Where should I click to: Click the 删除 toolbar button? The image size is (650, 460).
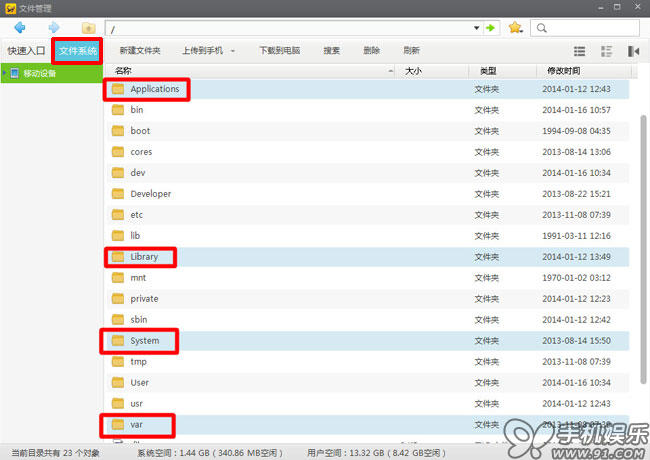tap(372, 51)
